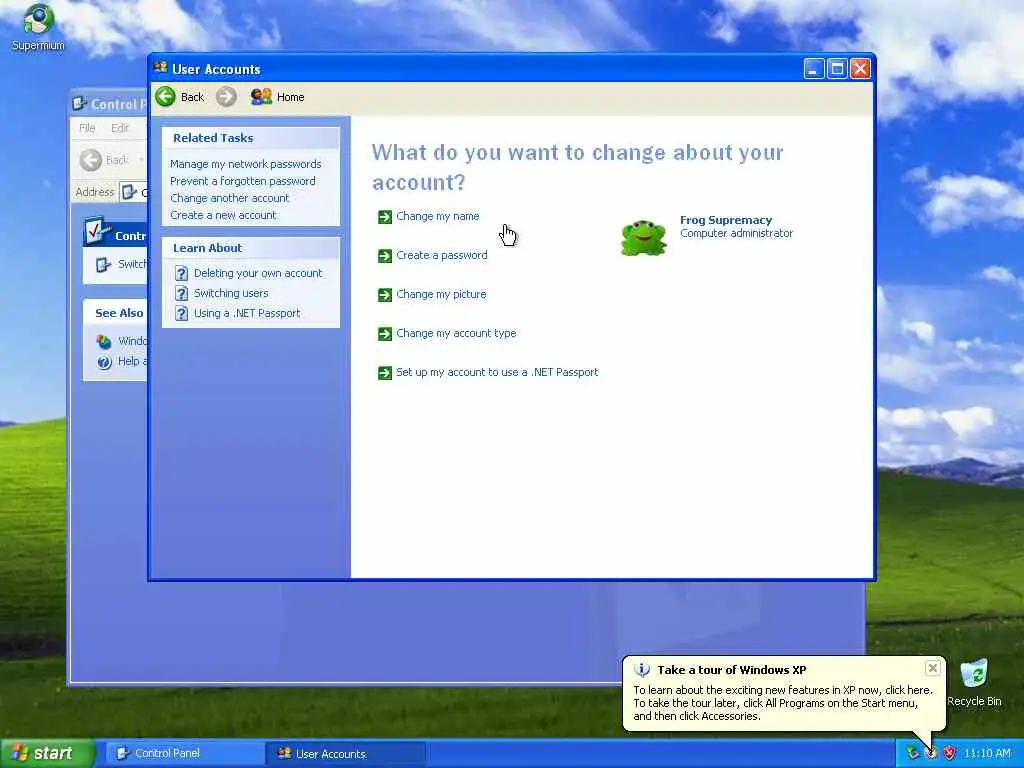This screenshot has height=768, width=1024.
Task: Close the Windows XP tour balloon
Action: pyautogui.click(x=933, y=667)
